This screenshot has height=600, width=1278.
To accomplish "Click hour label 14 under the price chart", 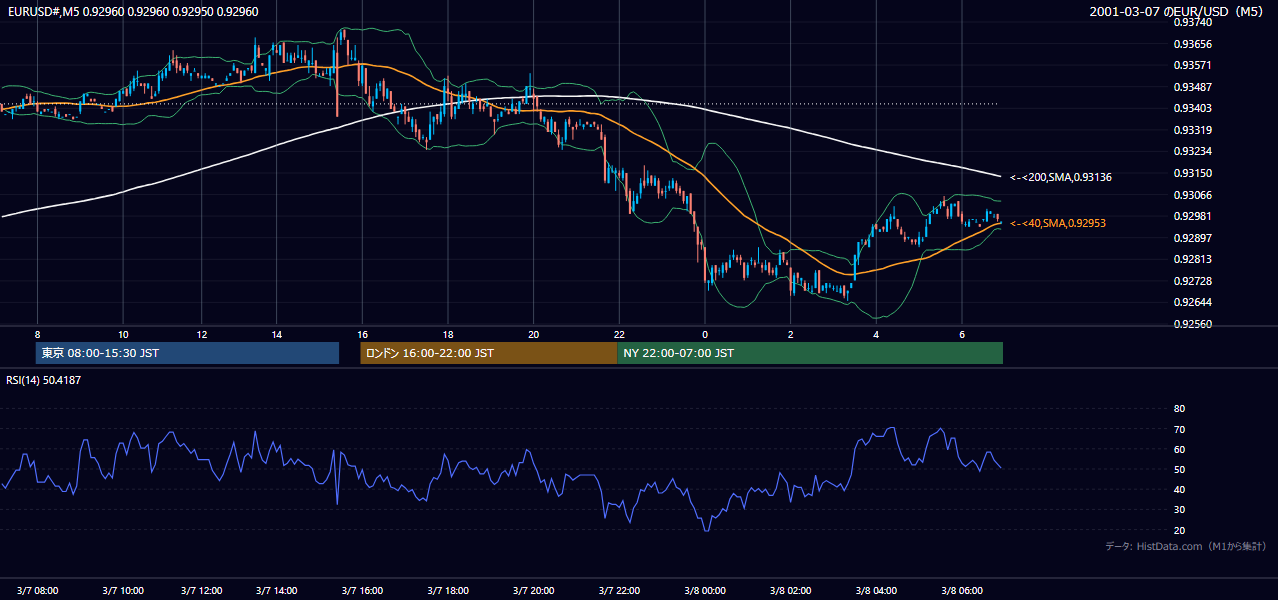I will 276,334.
